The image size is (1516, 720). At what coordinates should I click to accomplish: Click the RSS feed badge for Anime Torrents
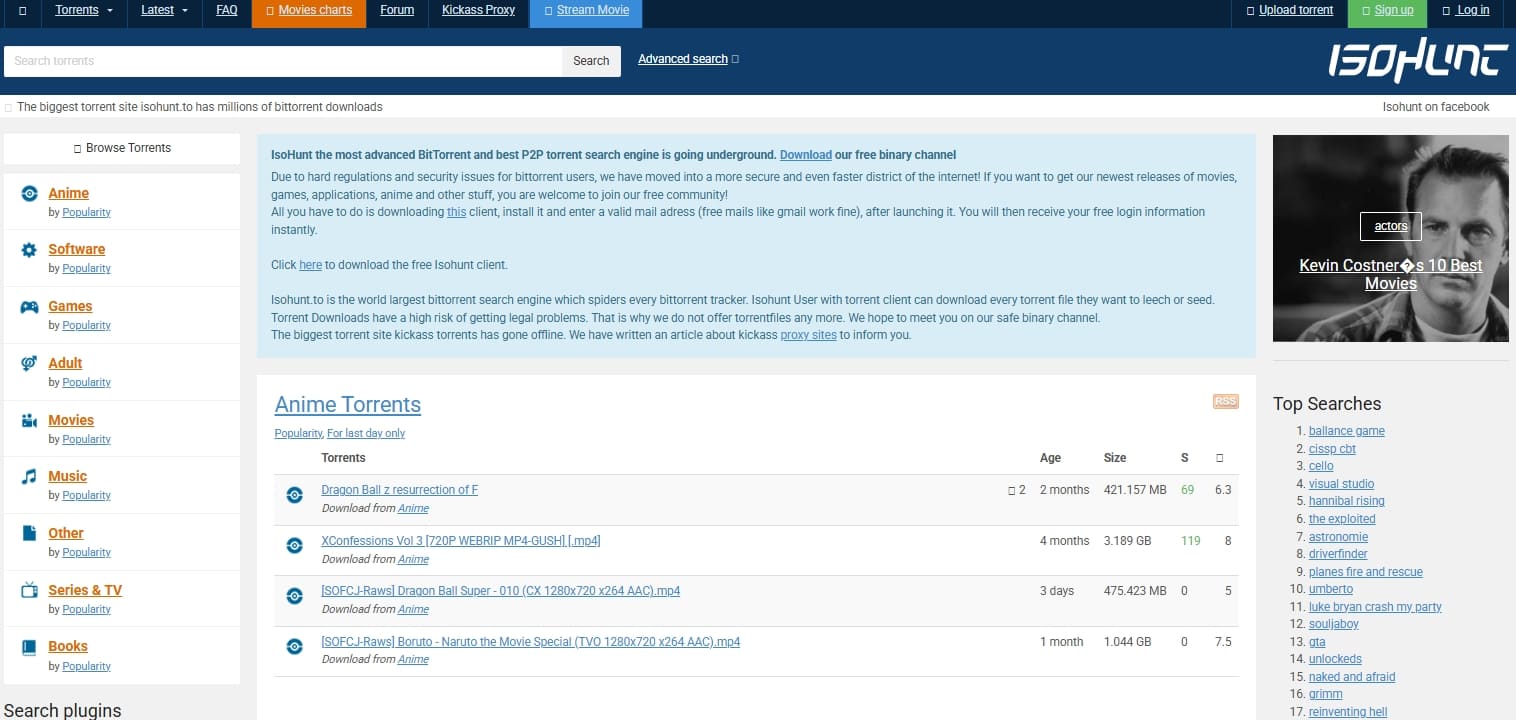[x=1225, y=401]
